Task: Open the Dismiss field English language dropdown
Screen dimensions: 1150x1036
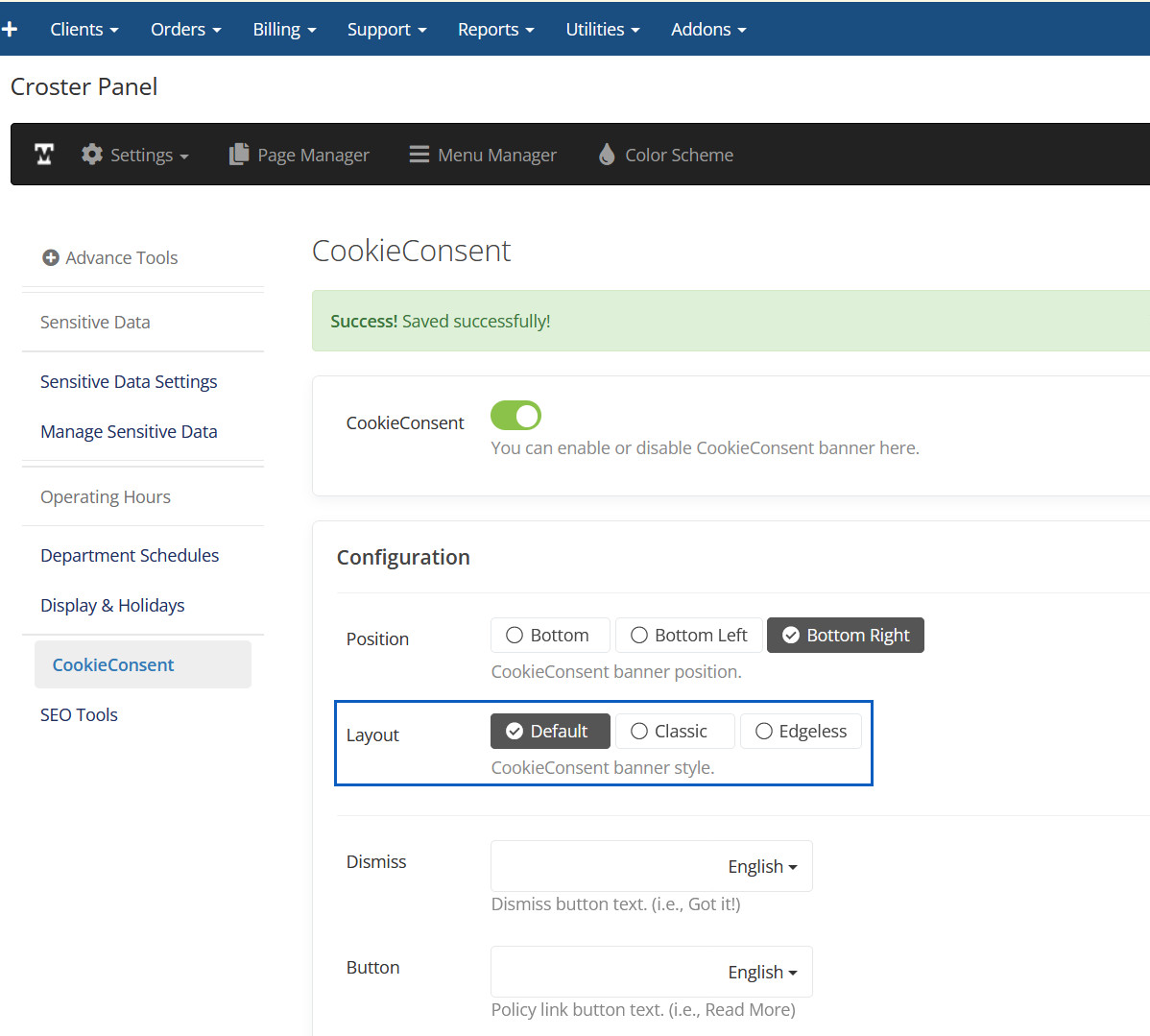Action: pyautogui.click(x=762, y=867)
